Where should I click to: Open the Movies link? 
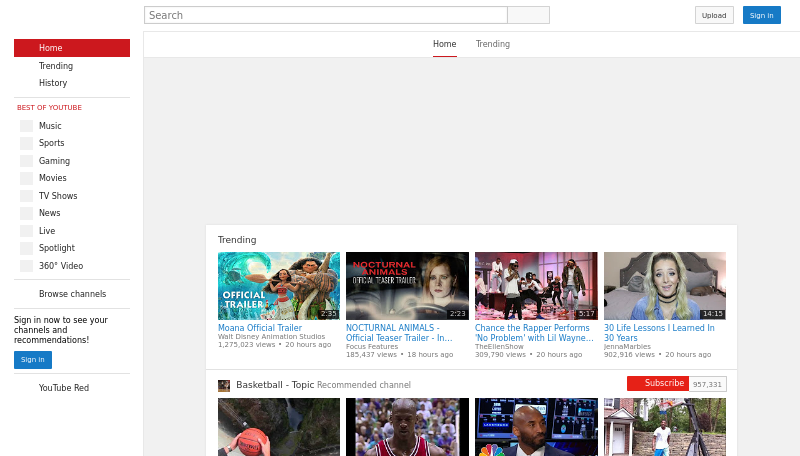tap(53, 178)
